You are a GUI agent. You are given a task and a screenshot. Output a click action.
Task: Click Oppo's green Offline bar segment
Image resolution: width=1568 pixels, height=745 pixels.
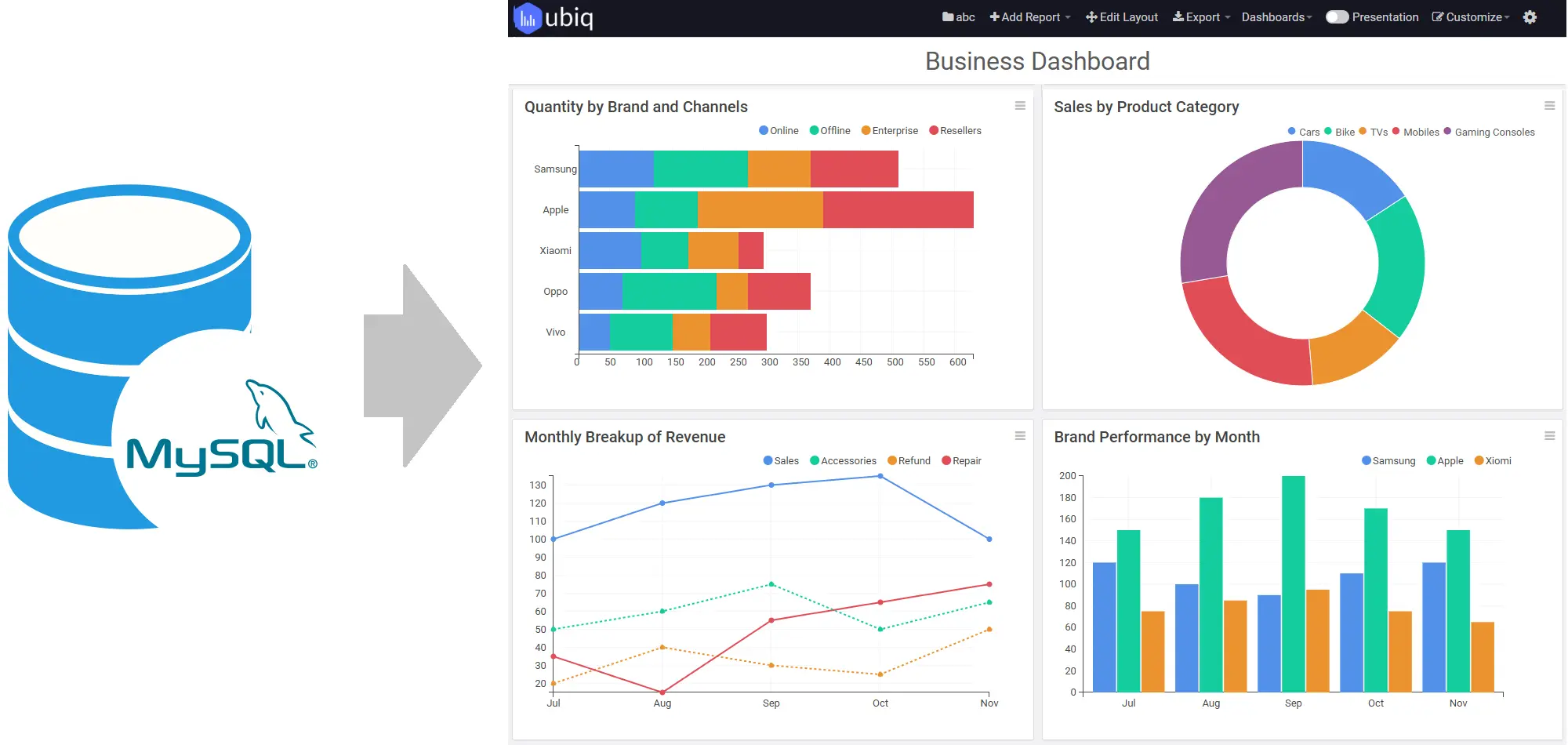pyautogui.click(x=670, y=291)
